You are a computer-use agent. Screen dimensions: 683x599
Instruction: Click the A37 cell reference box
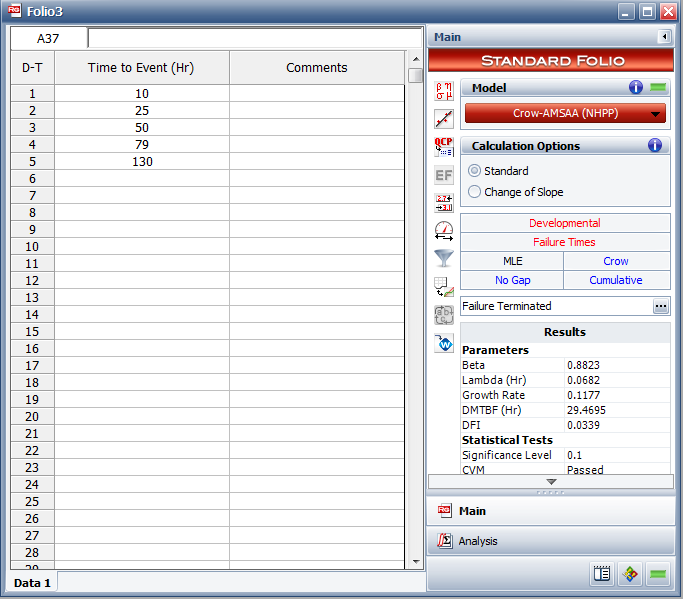(48, 38)
